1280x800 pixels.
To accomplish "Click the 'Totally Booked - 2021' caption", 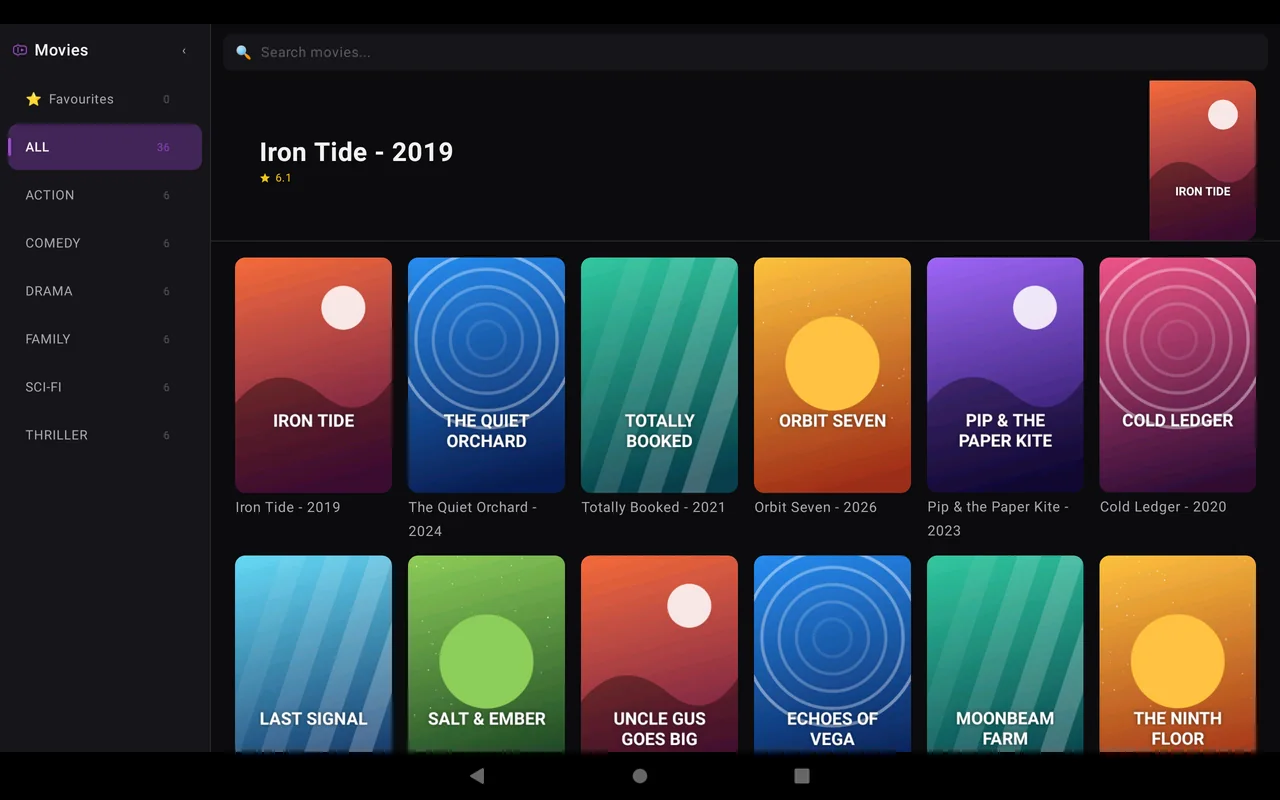I will (653, 507).
